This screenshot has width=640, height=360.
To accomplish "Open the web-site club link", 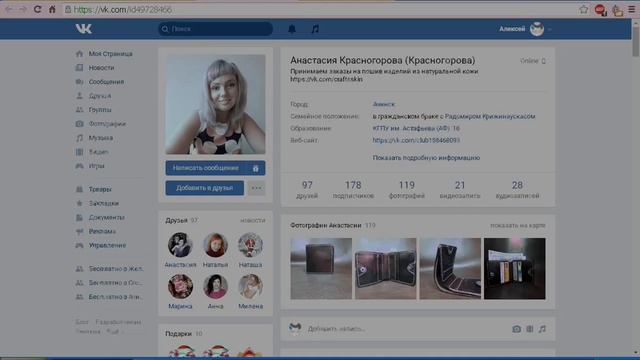I will [416, 140].
